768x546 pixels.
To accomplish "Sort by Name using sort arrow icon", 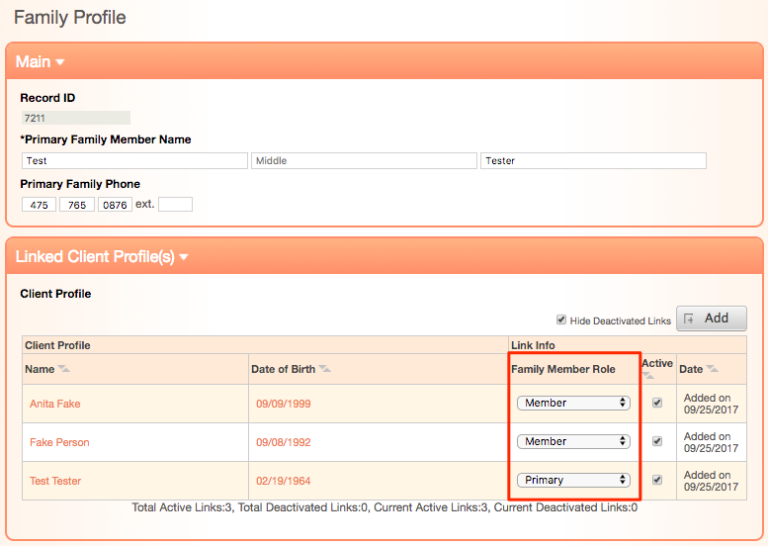I will point(64,369).
